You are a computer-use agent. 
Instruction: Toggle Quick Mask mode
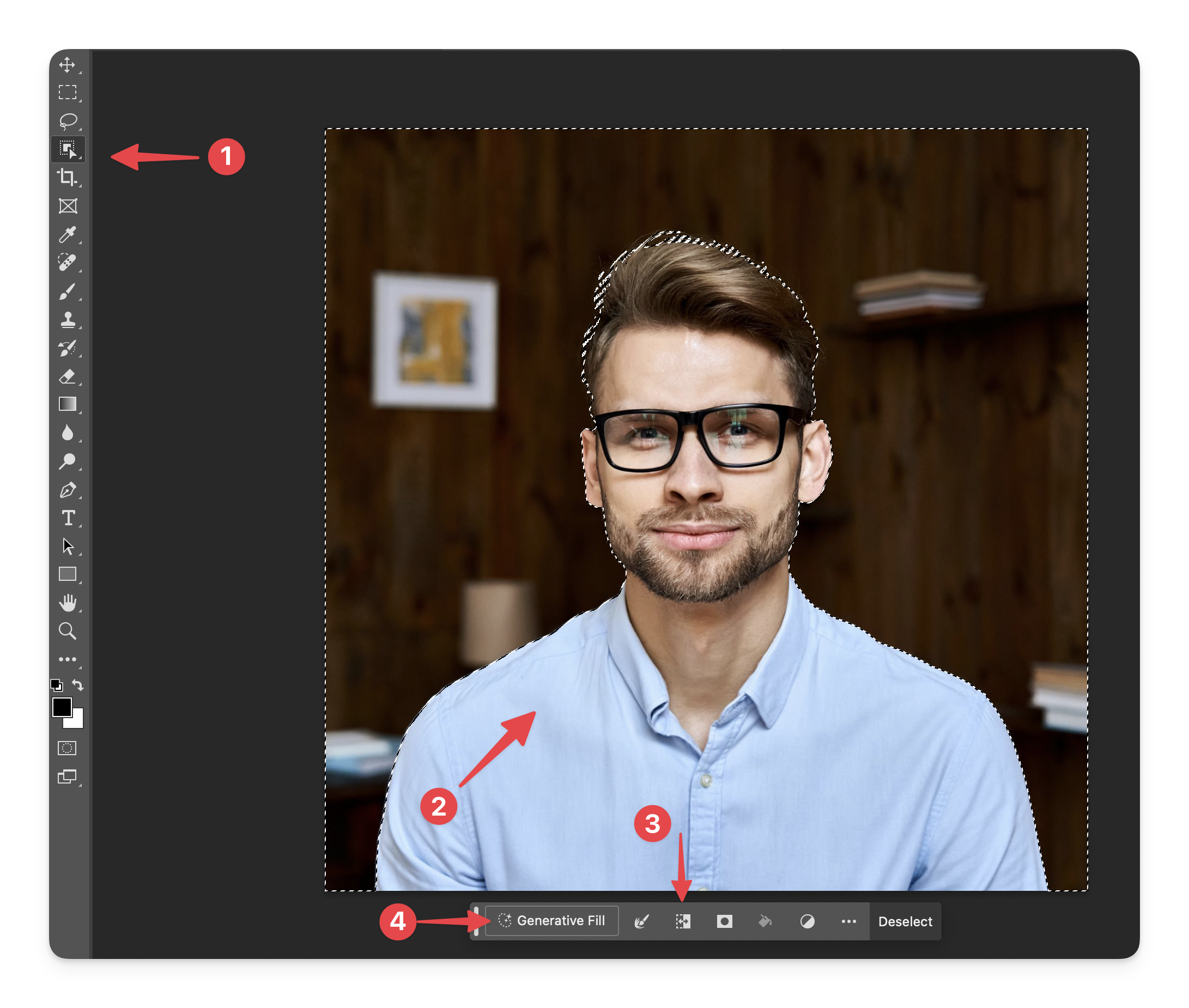pos(68,748)
